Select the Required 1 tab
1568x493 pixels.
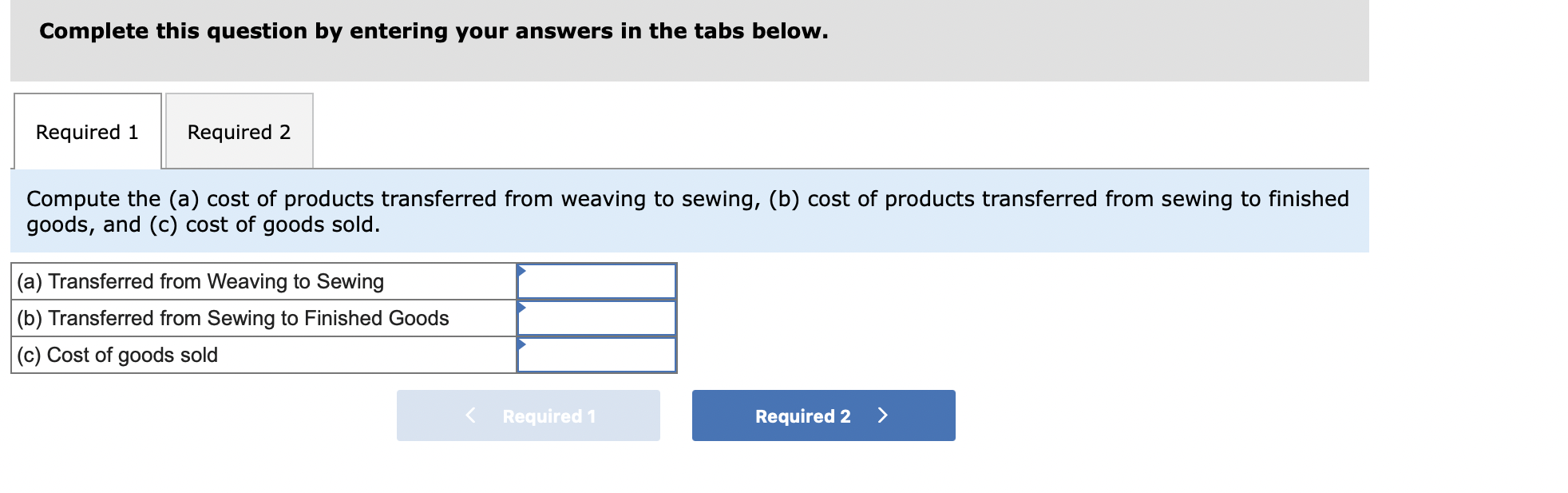[87, 131]
